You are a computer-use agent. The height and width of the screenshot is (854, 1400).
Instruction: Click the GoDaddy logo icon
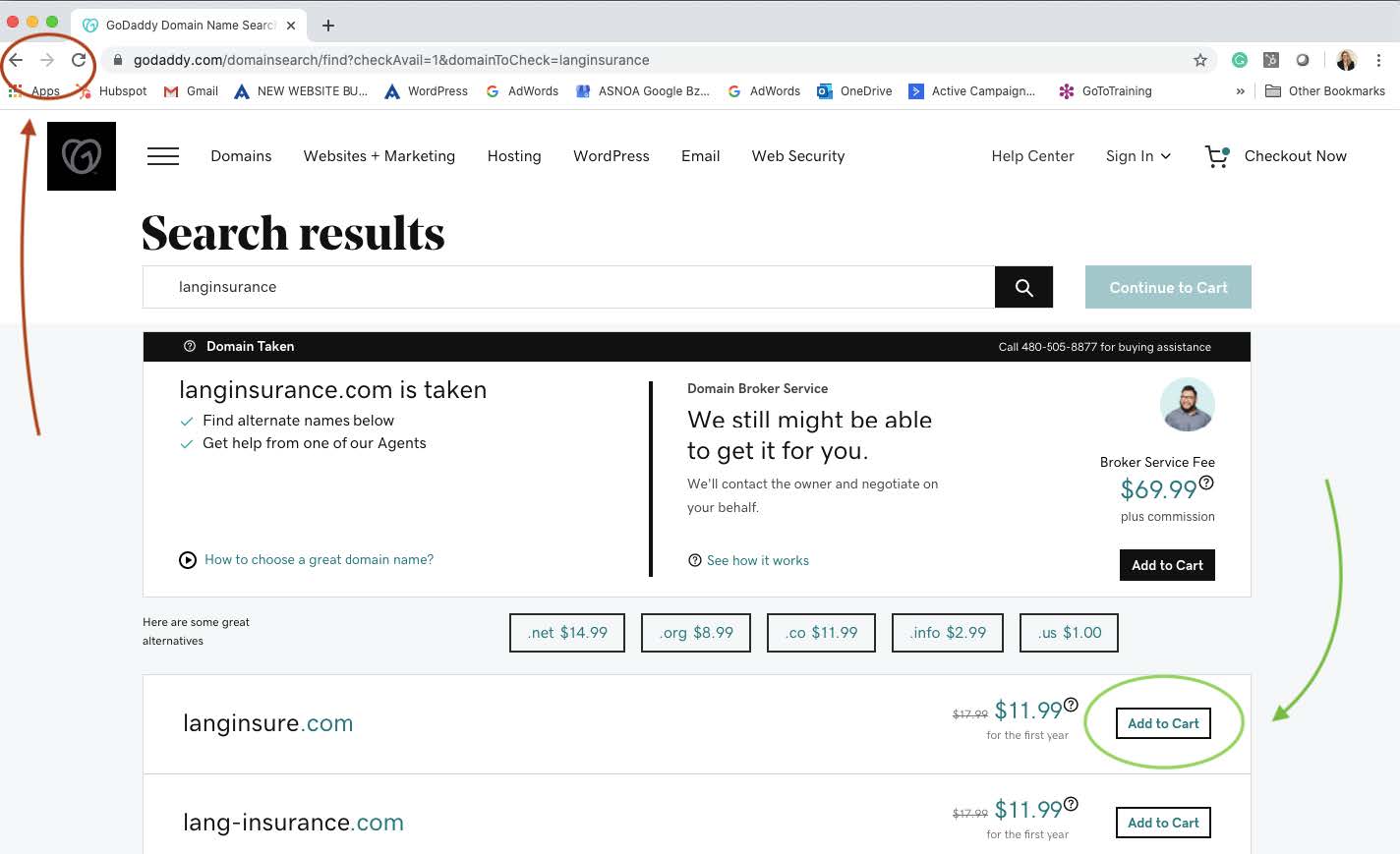[82, 156]
